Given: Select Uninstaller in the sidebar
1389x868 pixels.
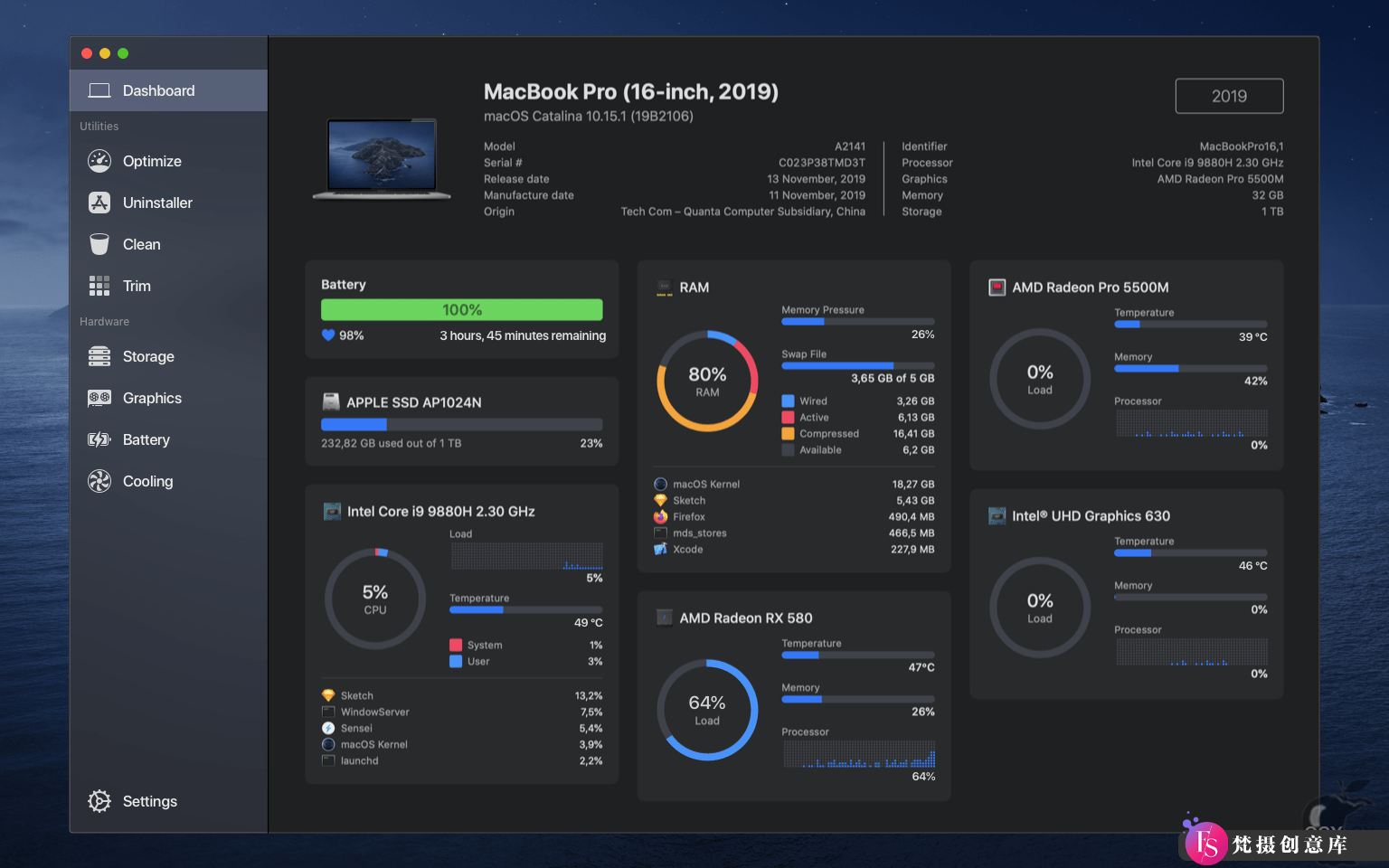Looking at the screenshot, I should coord(168,203).
